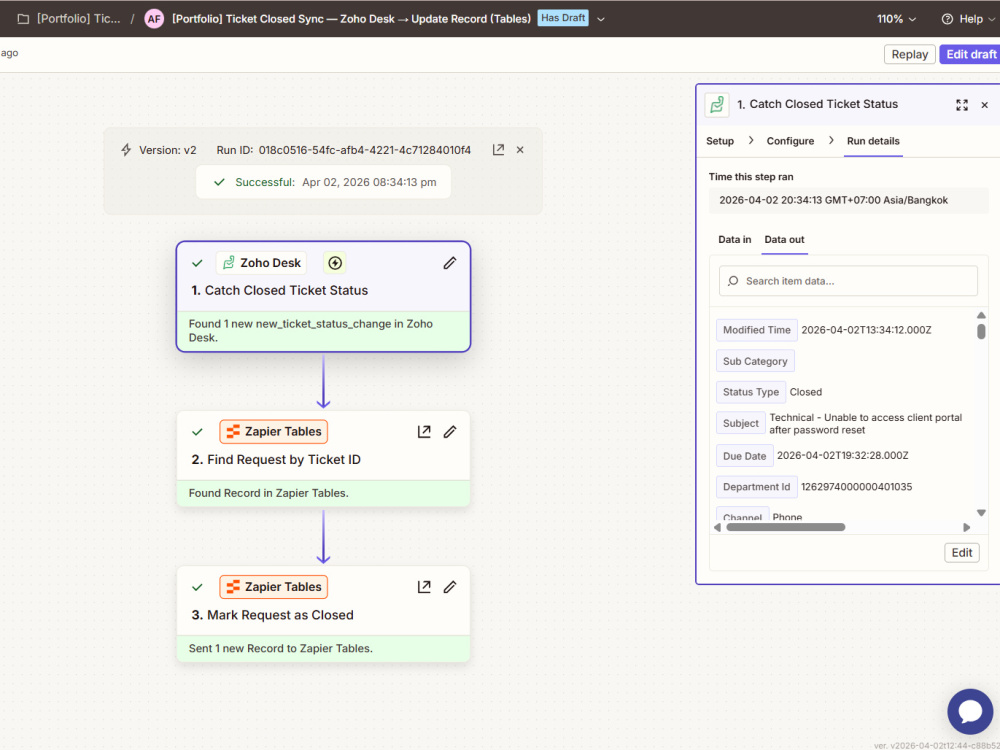Click step 3 green success checkmark
1000x750 pixels.
197,587
